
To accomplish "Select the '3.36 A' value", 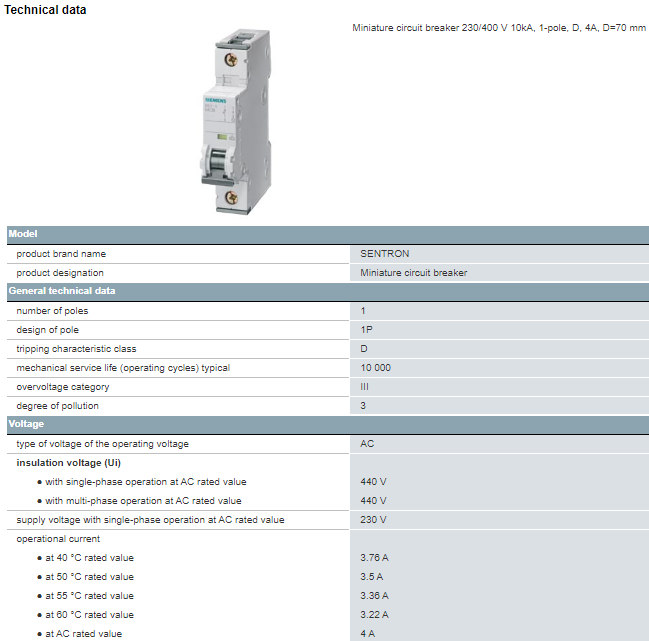I will tap(374, 596).
